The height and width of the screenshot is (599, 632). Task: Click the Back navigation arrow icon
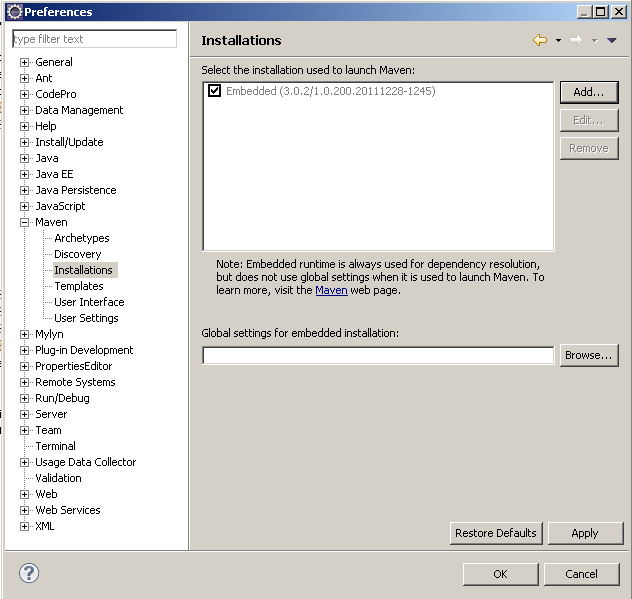pos(540,40)
